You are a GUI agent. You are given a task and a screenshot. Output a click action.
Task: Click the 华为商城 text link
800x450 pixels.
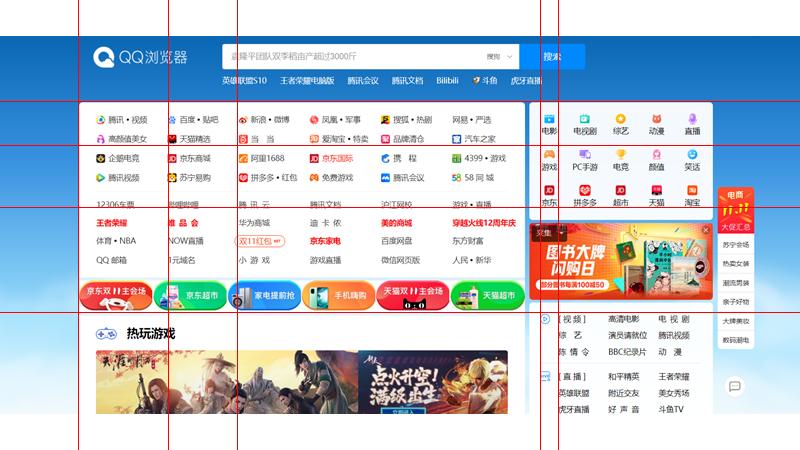pos(254,223)
